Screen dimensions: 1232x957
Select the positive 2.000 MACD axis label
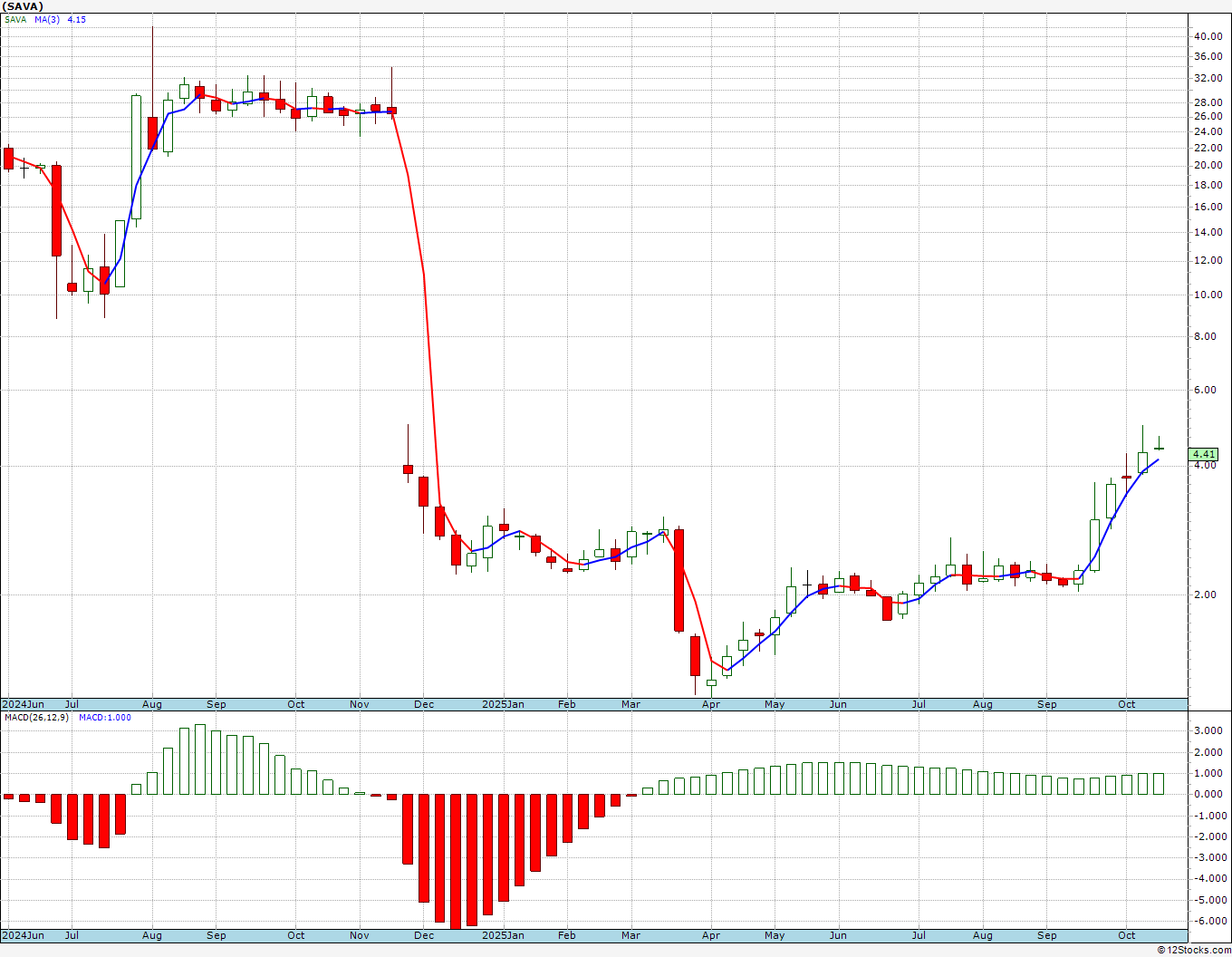[1210, 753]
